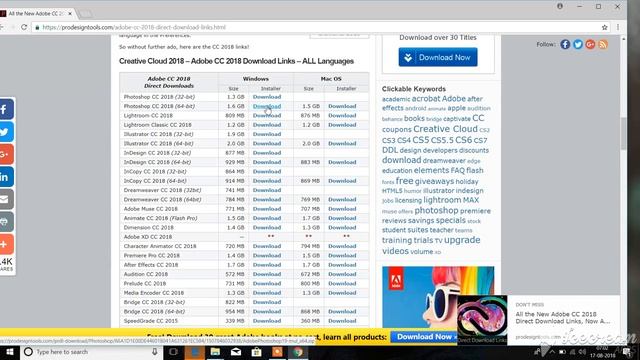Open a new browser tab

coord(85,14)
